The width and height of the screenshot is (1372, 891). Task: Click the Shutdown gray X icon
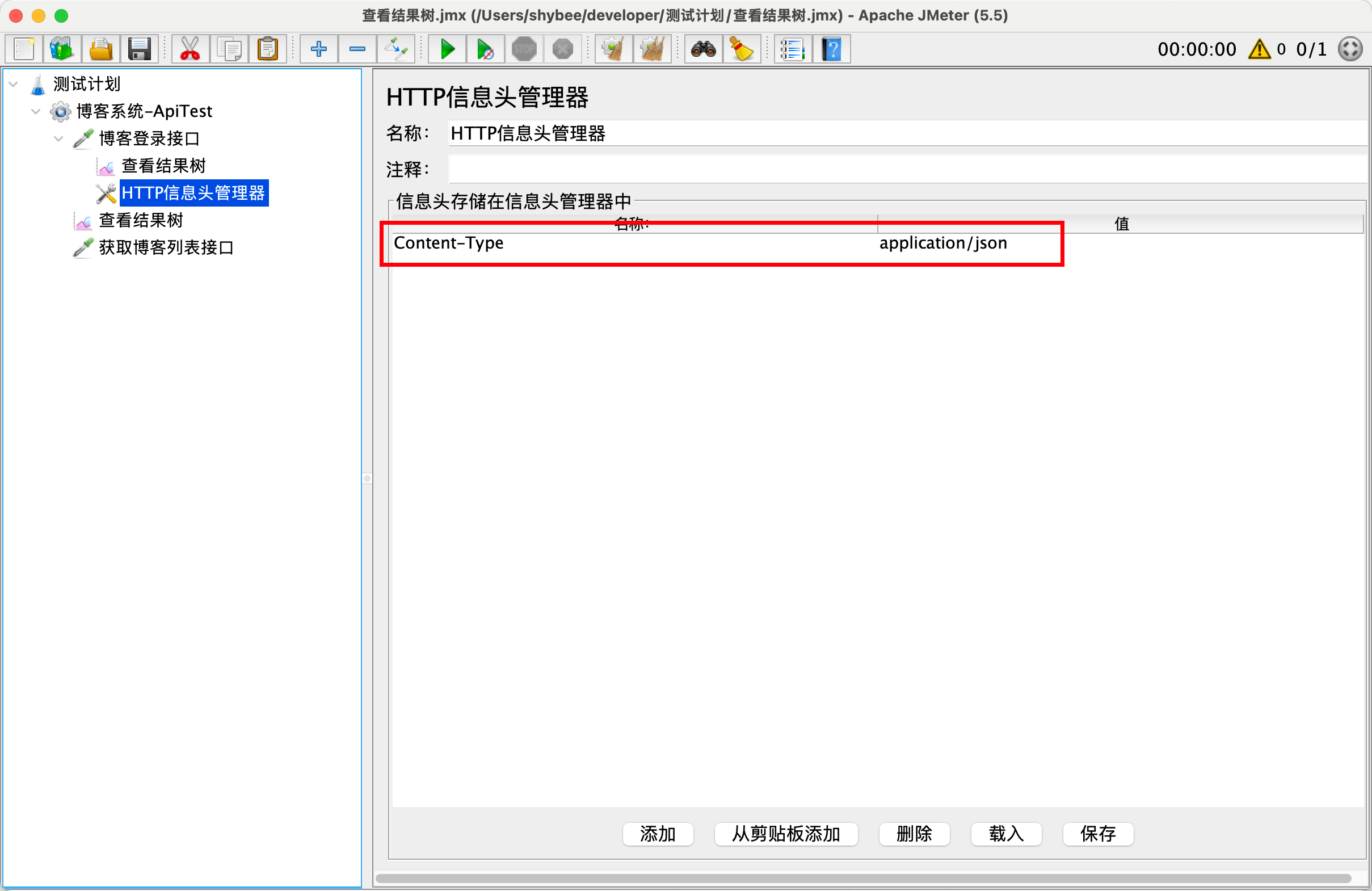point(563,49)
